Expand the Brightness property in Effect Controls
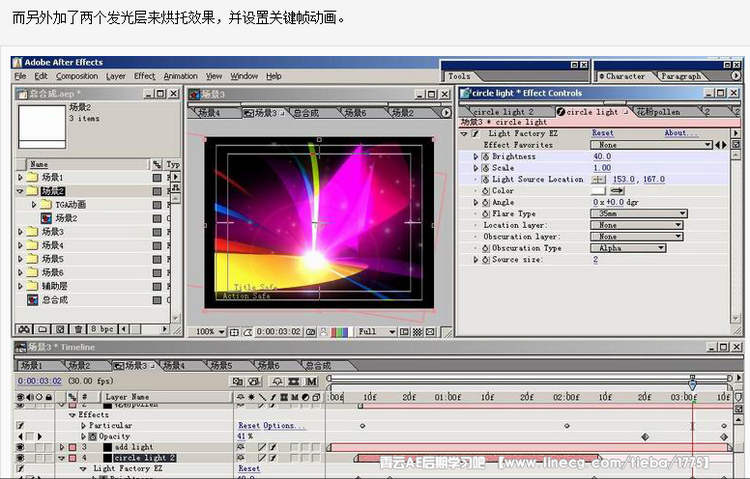750x479 pixels. pyautogui.click(x=475, y=156)
